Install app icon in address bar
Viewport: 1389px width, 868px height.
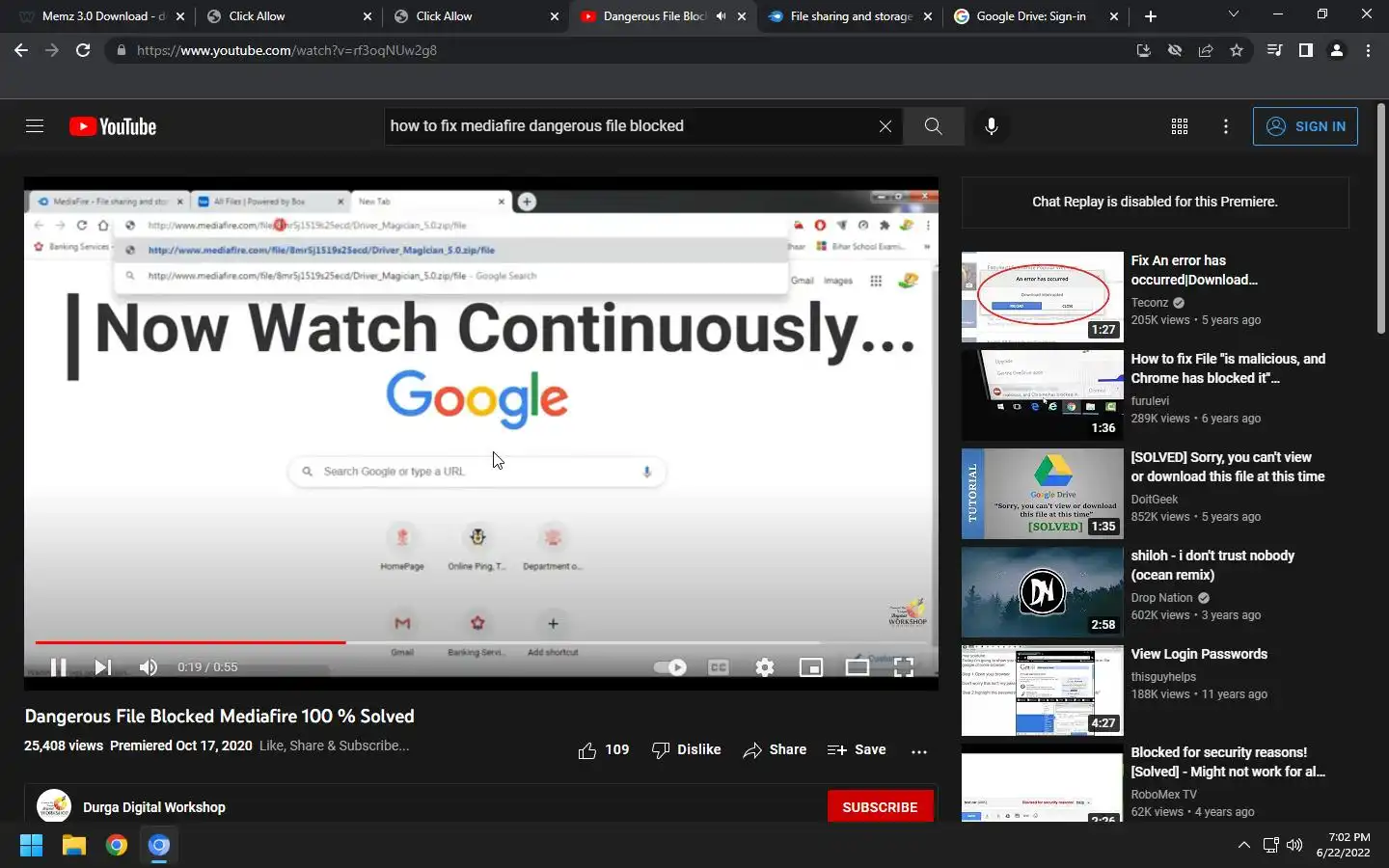[1144, 50]
